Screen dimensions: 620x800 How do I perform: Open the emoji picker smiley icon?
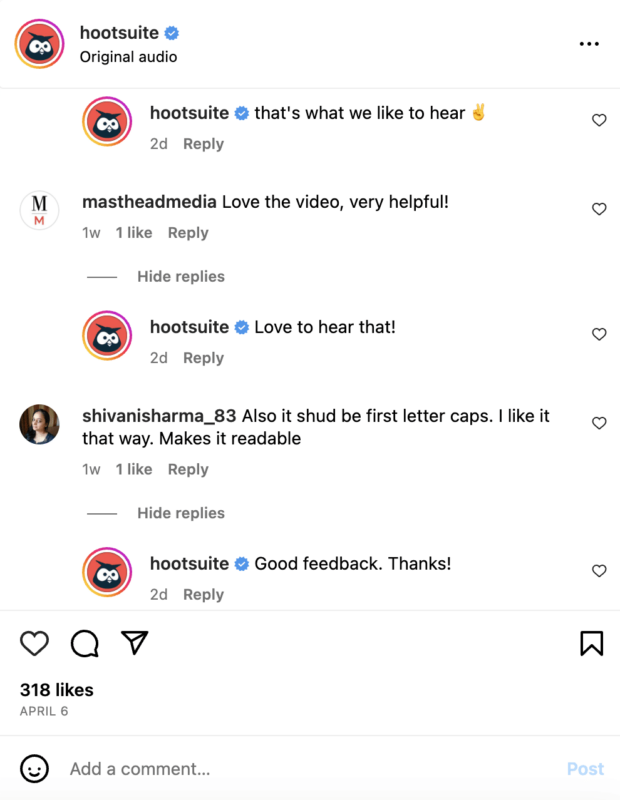point(35,768)
